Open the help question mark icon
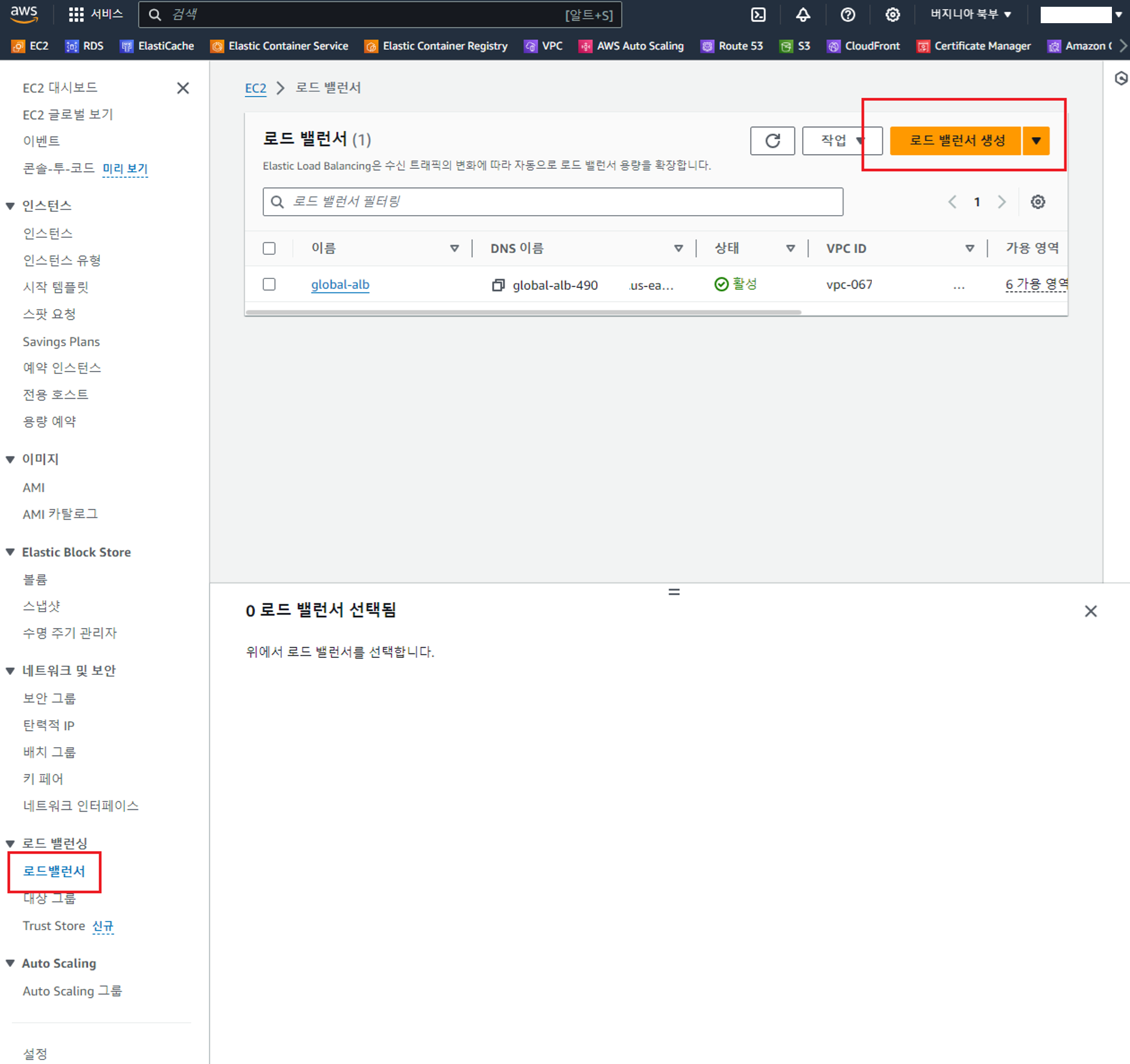The height and width of the screenshot is (1064, 1130). point(847,15)
